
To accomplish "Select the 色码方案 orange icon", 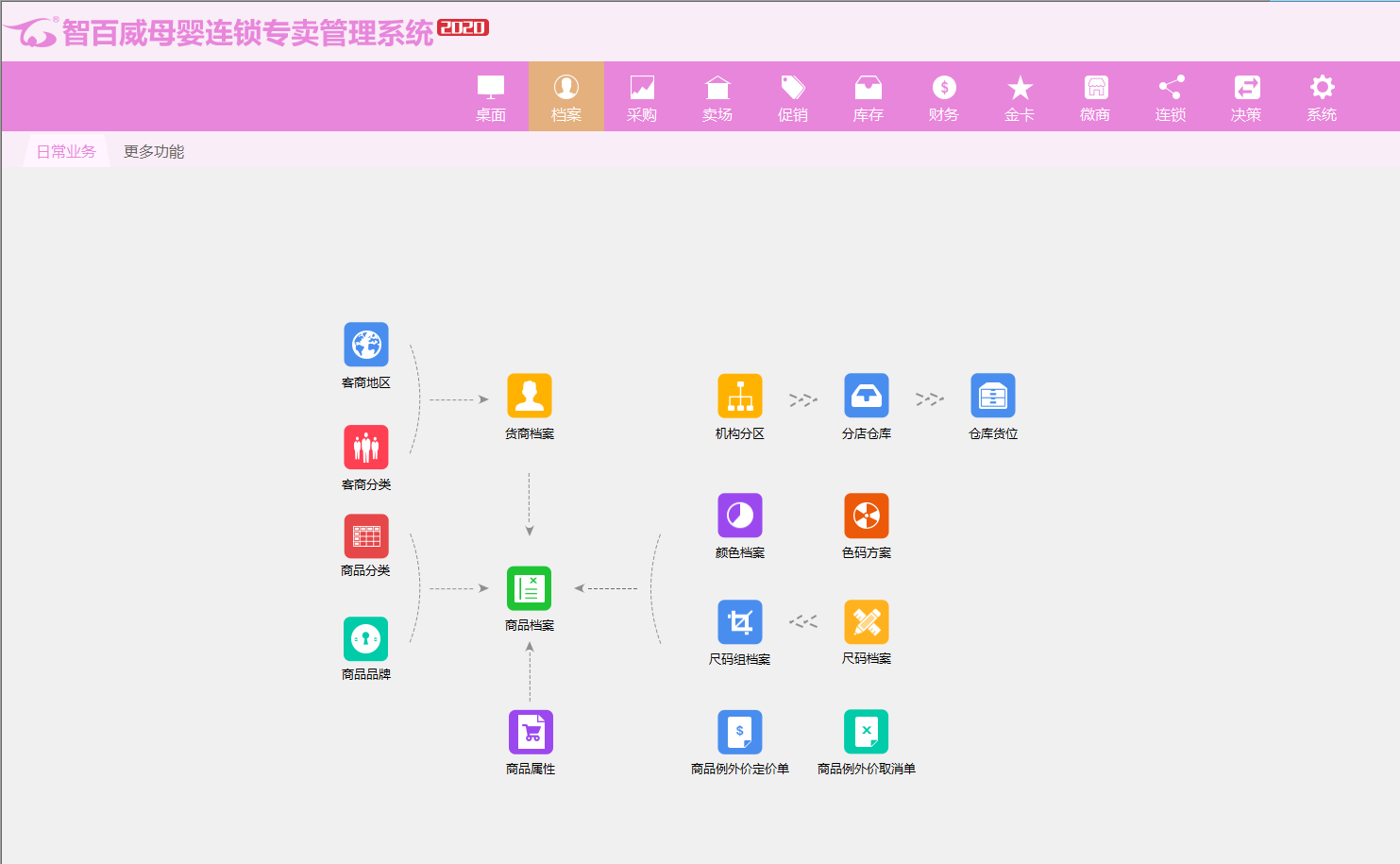I will point(866,516).
